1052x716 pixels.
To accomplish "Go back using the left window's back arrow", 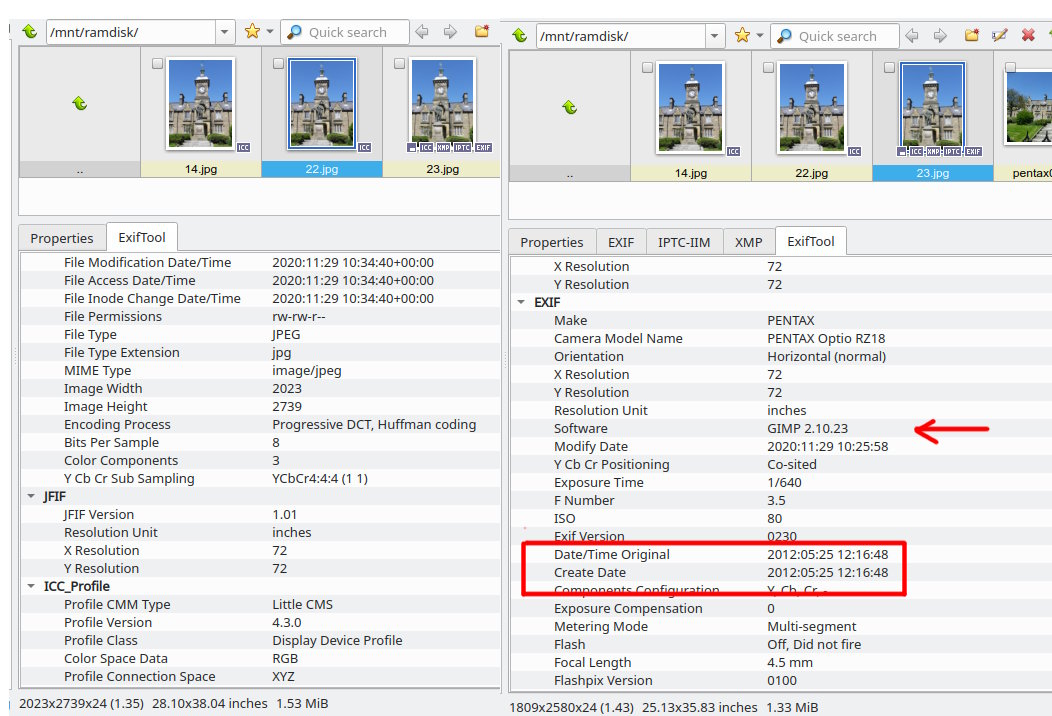I will point(422,32).
